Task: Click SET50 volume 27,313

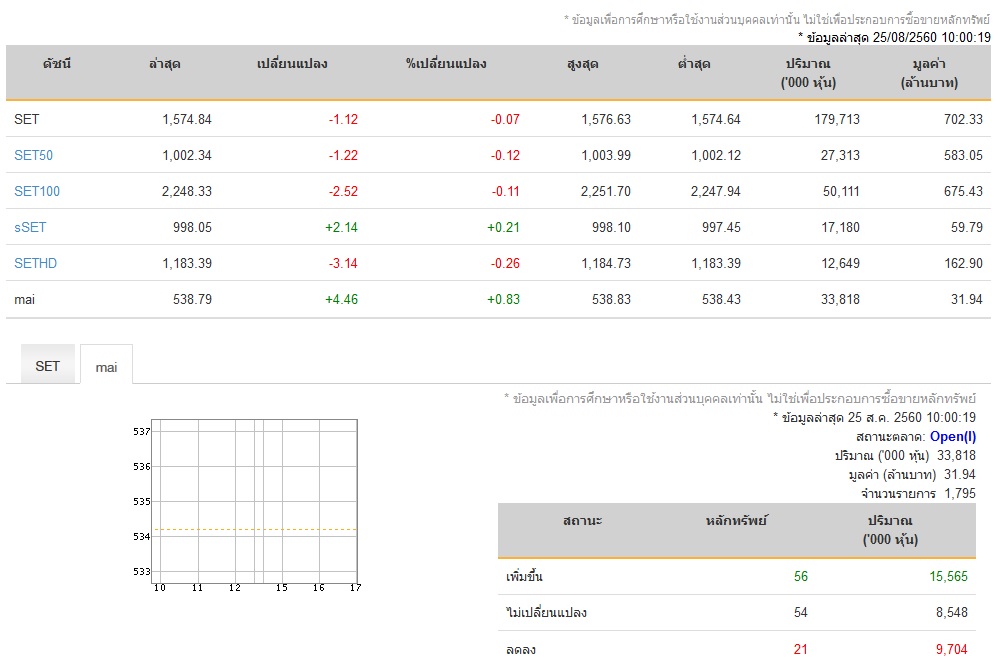Action: tap(841, 155)
